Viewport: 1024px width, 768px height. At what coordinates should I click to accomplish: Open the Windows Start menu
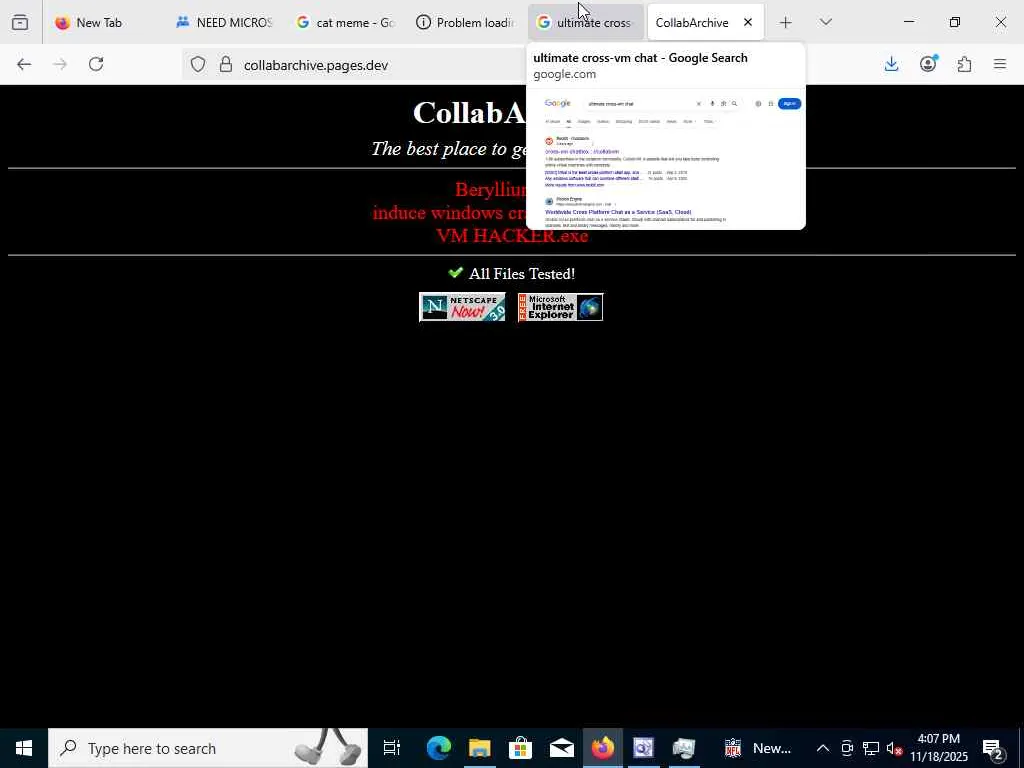coord(24,748)
